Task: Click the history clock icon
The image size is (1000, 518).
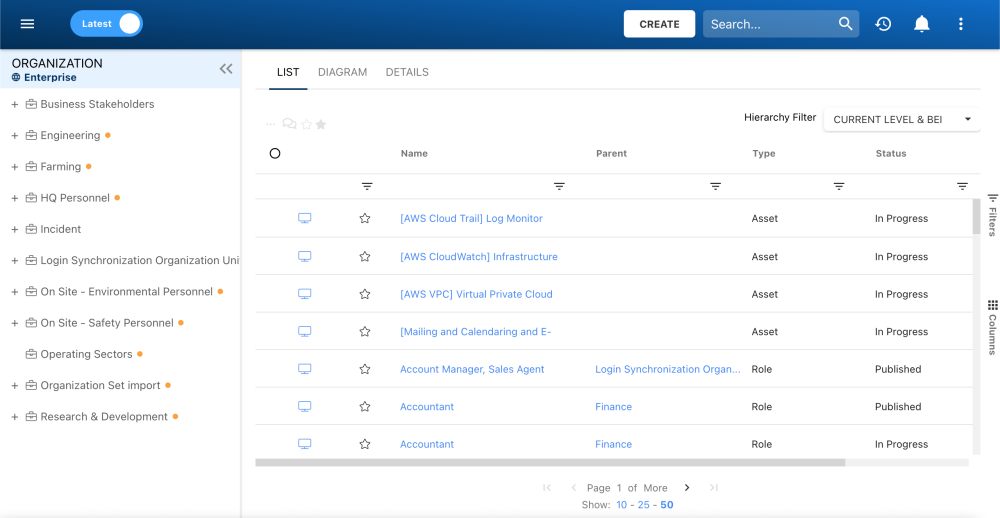Action: [883, 24]
